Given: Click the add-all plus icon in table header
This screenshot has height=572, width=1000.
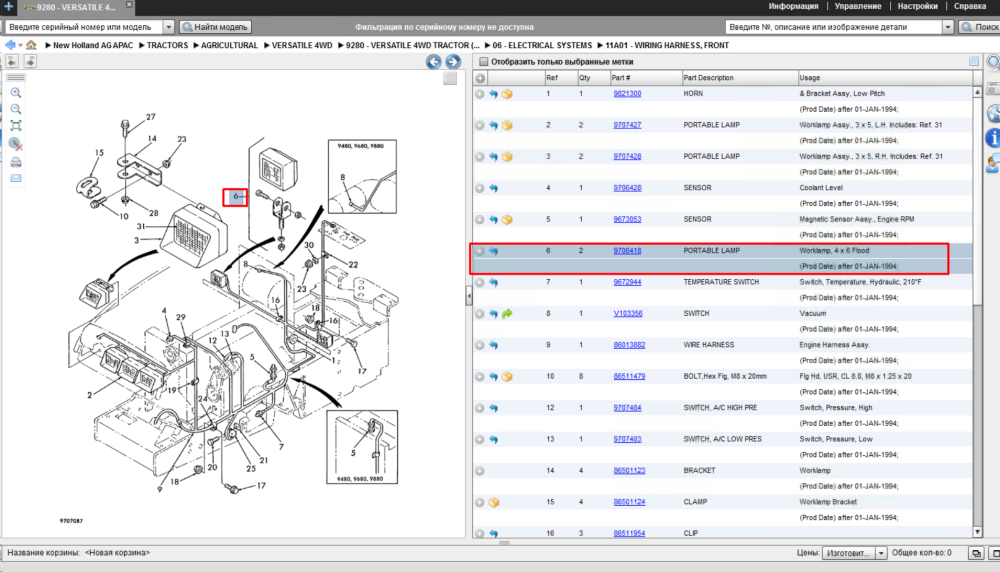Looking at the screenshot, I should click(480, 78).
